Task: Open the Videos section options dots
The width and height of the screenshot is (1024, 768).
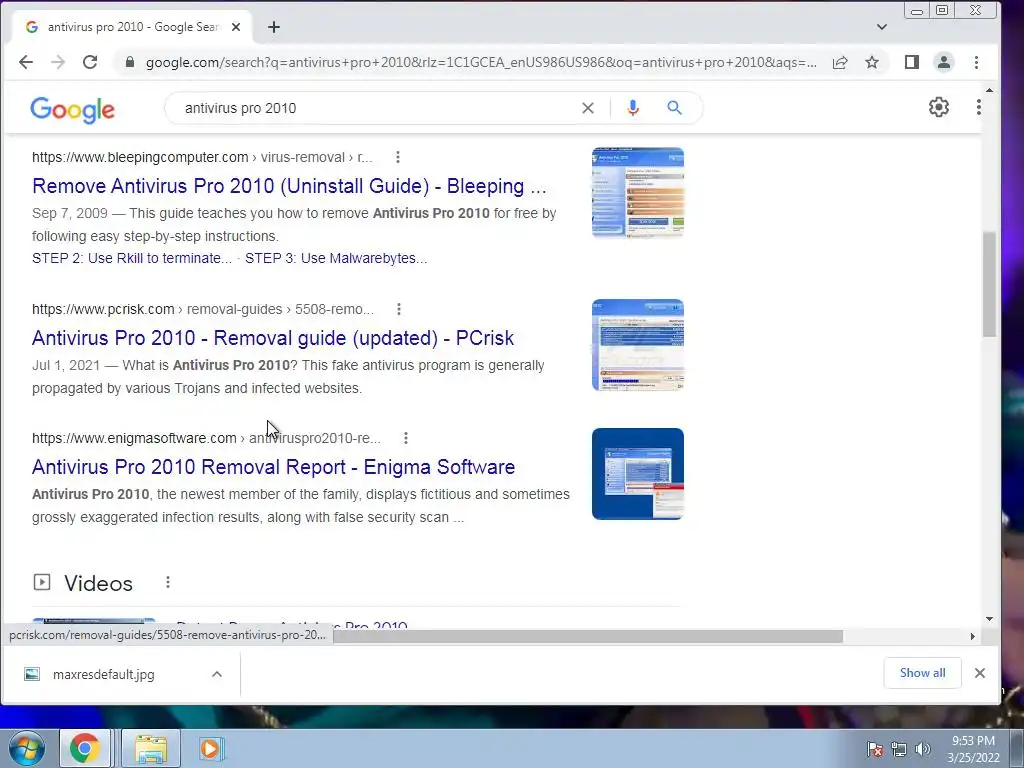Action: tap(168, 582)
